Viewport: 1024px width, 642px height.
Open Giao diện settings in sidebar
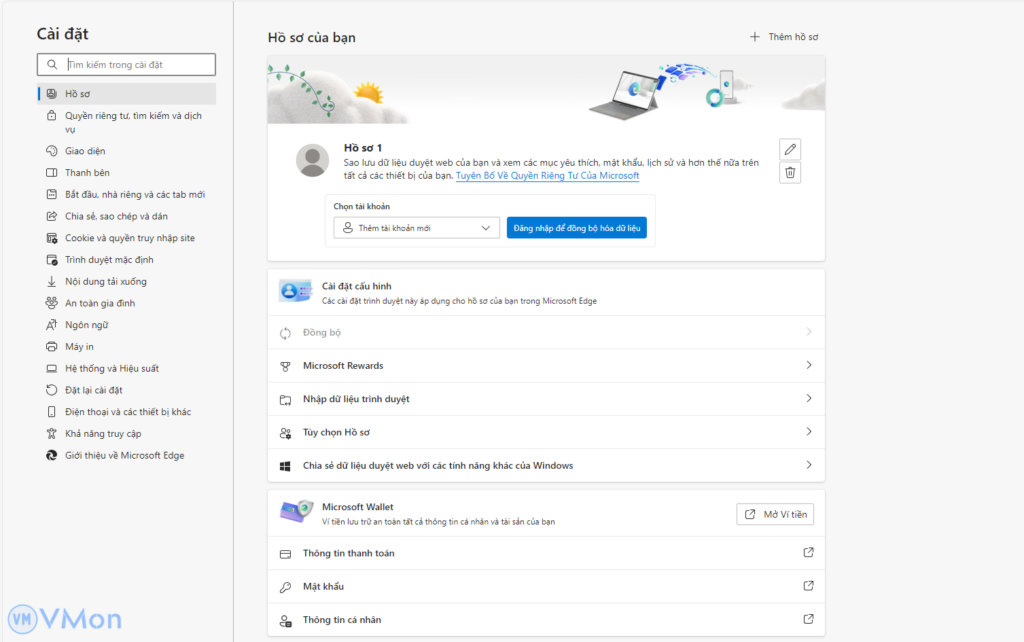tap(85, 151)
